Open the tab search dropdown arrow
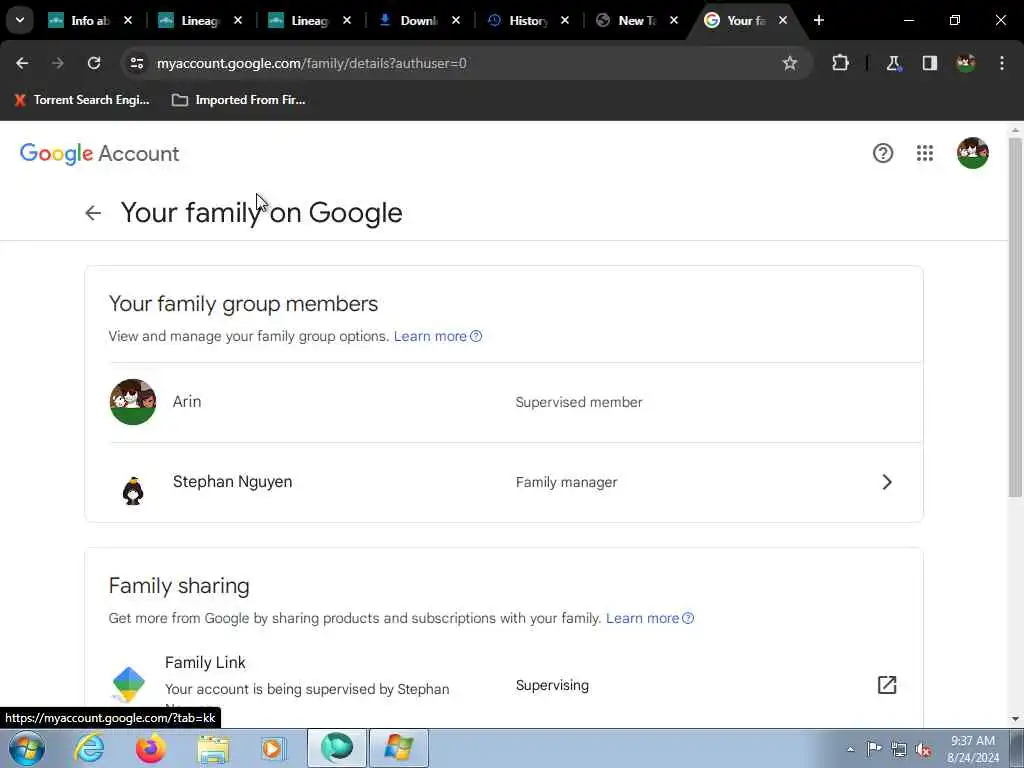 (20, 20)
